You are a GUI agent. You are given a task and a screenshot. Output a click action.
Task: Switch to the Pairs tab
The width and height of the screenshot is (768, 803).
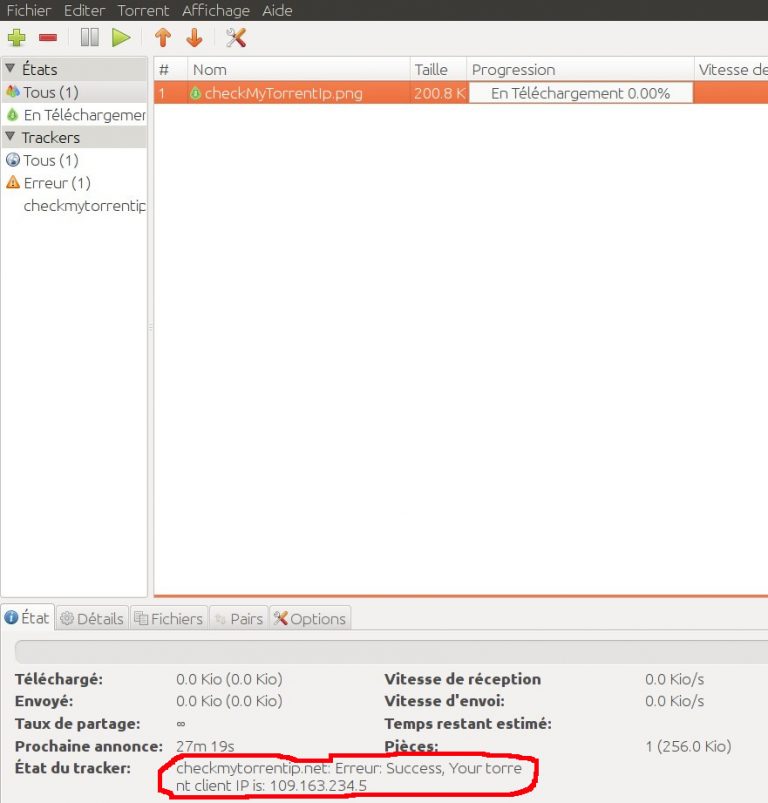[x=239, y=618]
